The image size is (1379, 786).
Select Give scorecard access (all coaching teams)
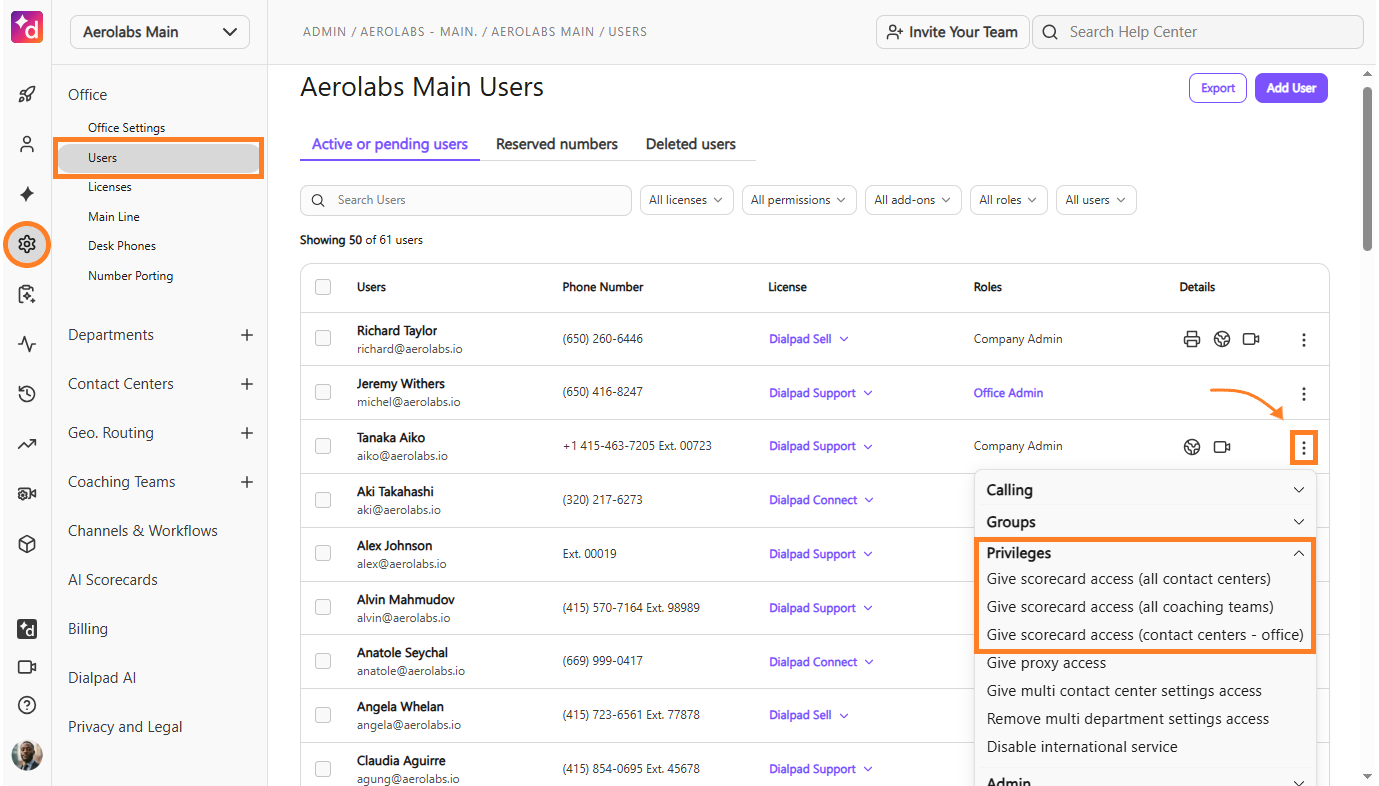(x=1130, y=607)
